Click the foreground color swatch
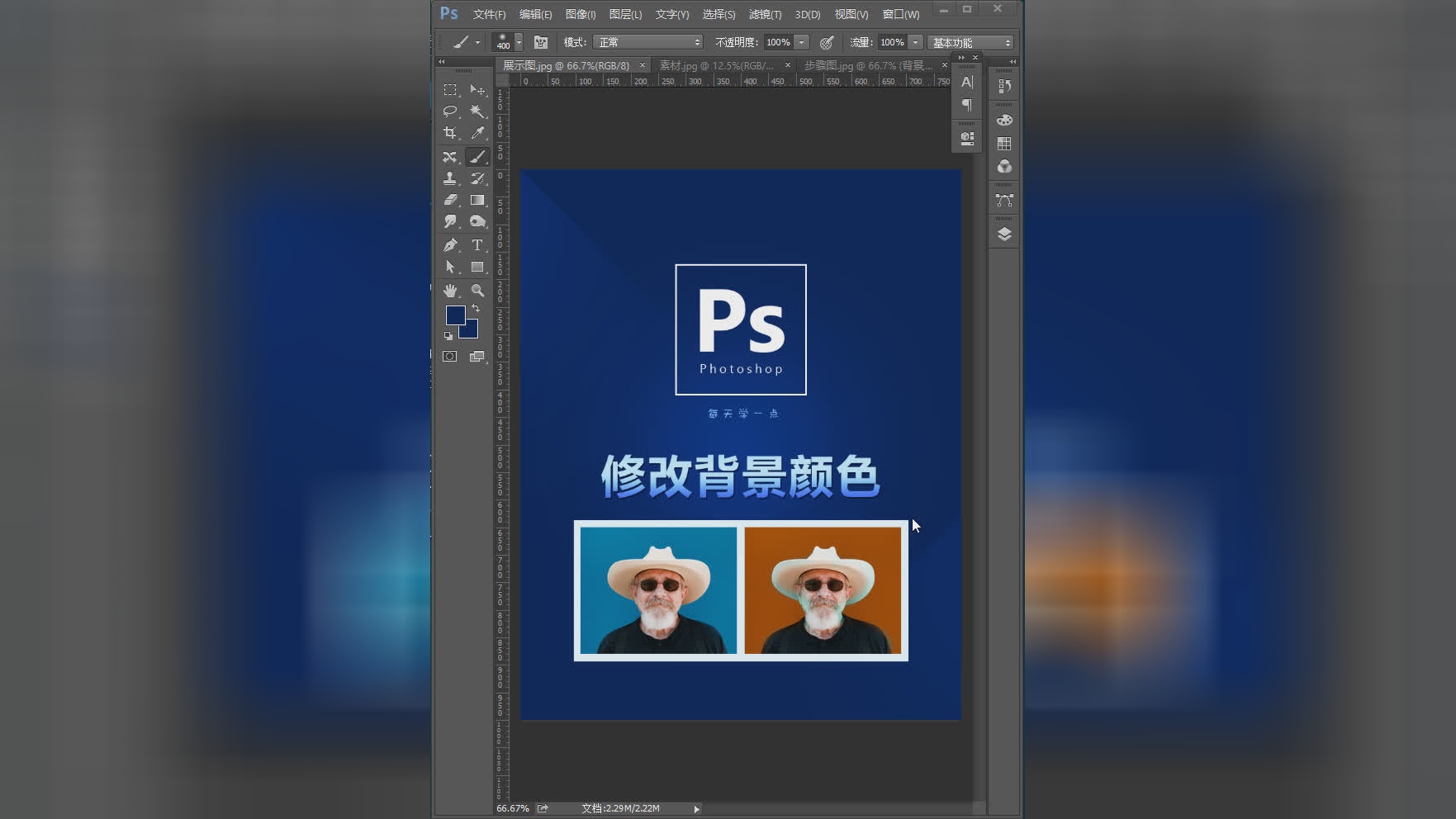Viewport: 1456px width, 819px height. pyautogui.click(x=454, y=314)
